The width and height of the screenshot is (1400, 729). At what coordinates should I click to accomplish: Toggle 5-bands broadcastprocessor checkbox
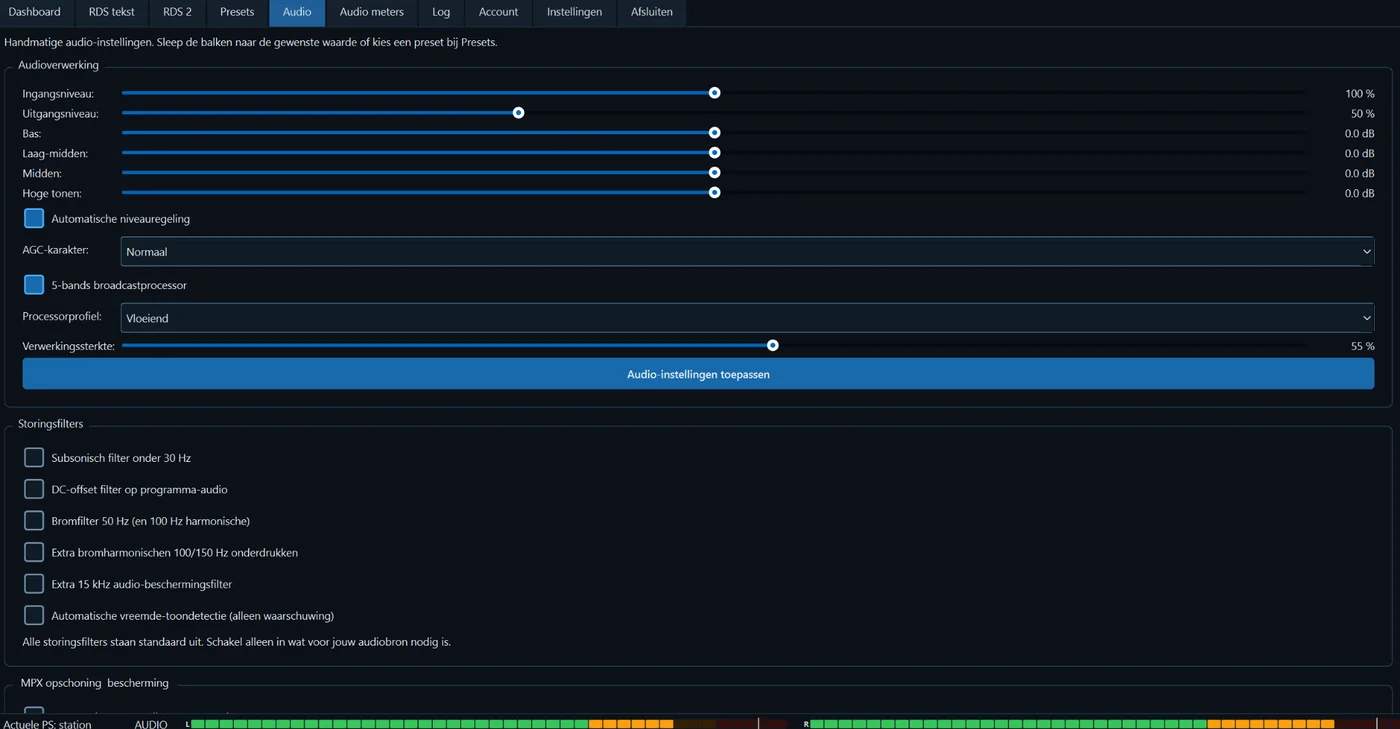tap(34, 285)
